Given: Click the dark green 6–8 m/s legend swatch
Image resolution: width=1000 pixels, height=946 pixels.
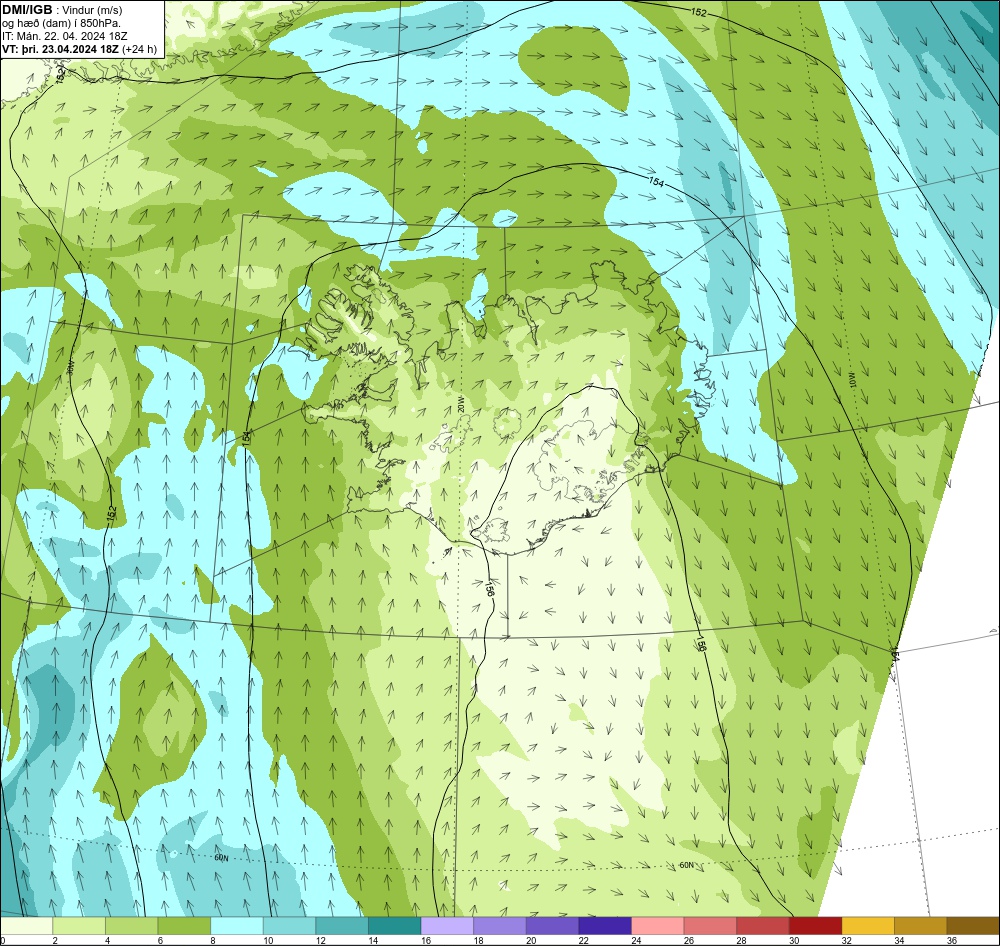Looking at the screenshot, I should click(184, 926).
